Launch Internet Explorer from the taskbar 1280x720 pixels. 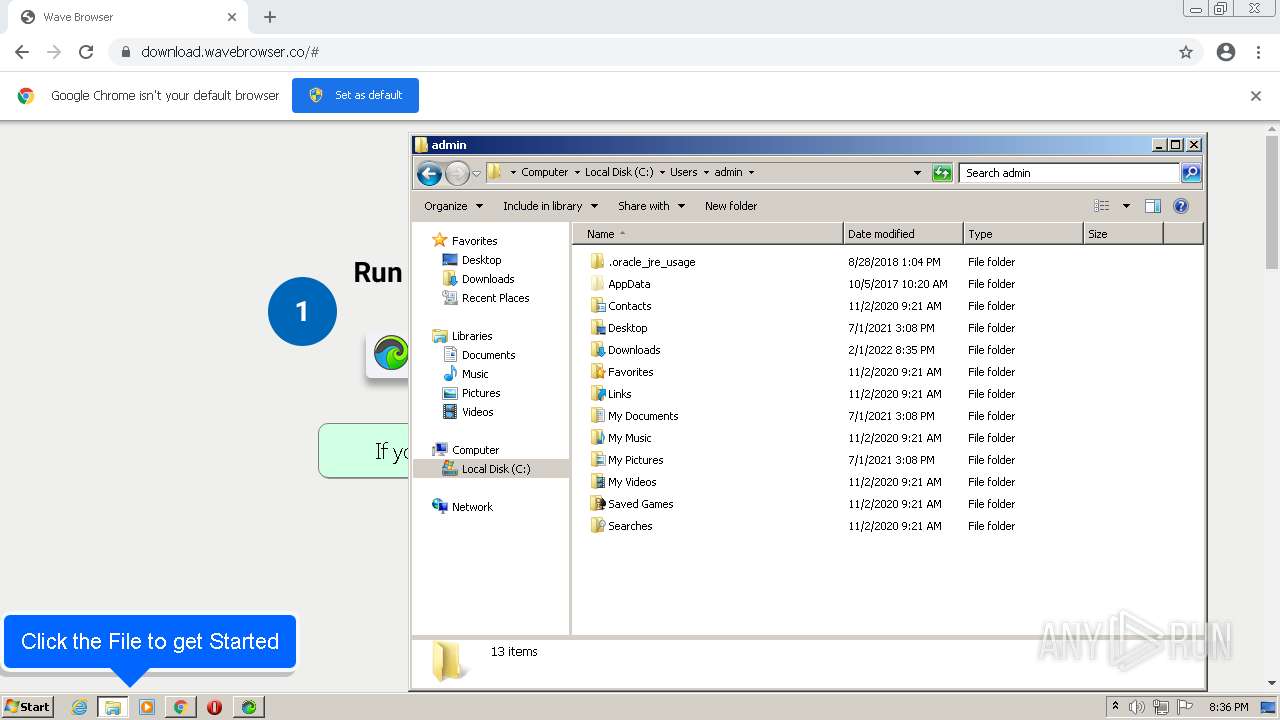(79, 707)
